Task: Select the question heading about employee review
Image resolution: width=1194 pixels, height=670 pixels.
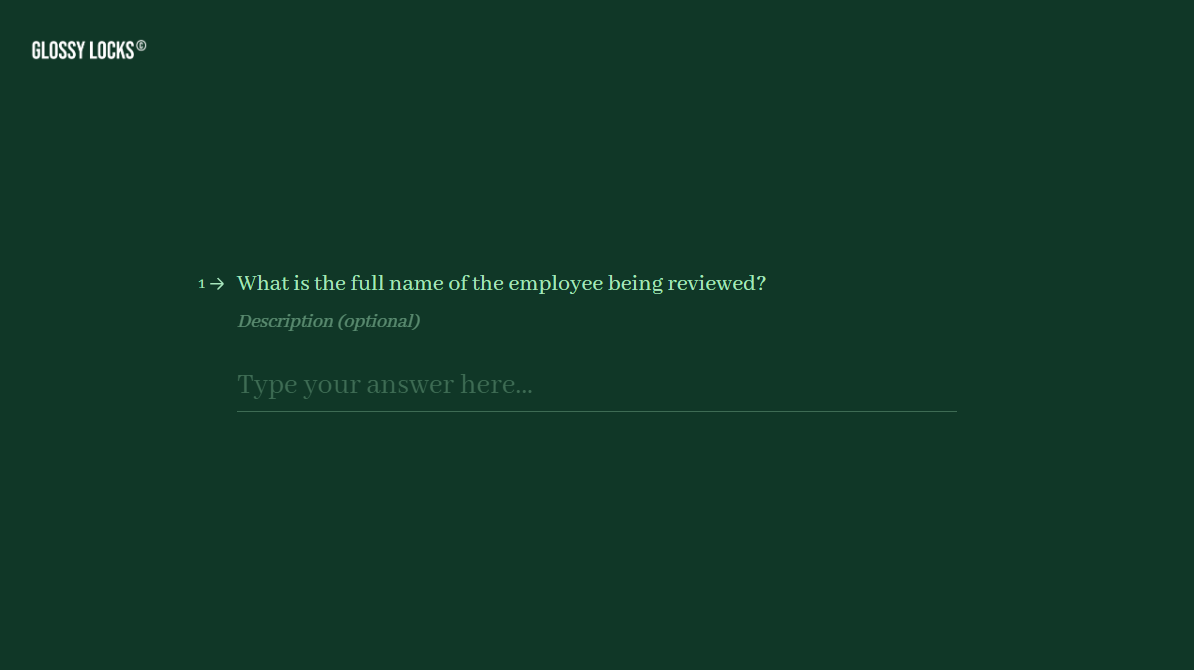Action: [x=501, y=283]
